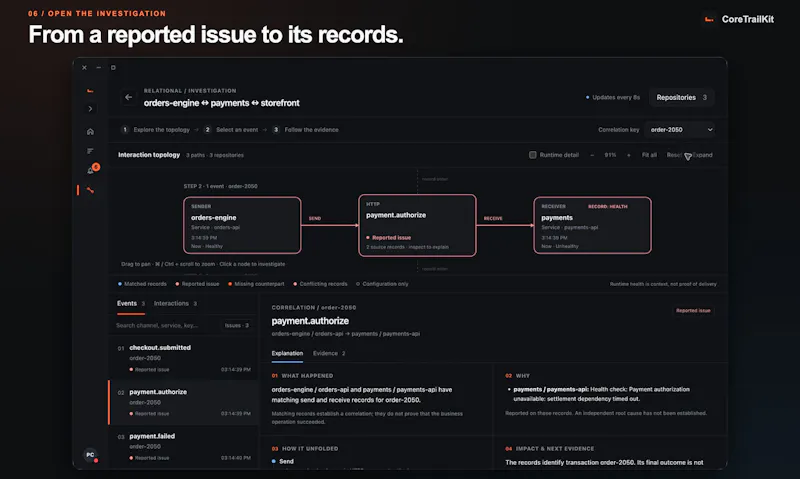Click the STEP 2 - 1 event order-2050 label
800x479 pixels.
point(220,187)
